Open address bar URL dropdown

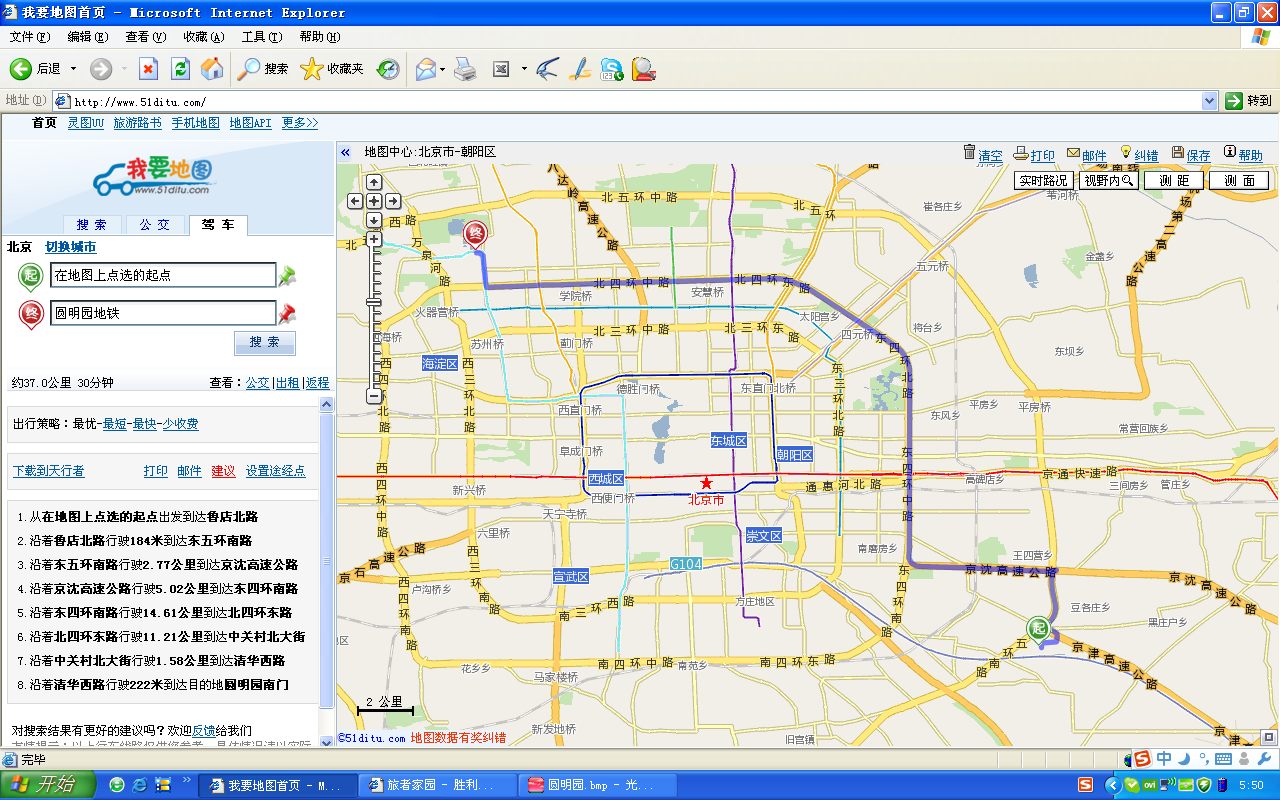pos(1209,101)
